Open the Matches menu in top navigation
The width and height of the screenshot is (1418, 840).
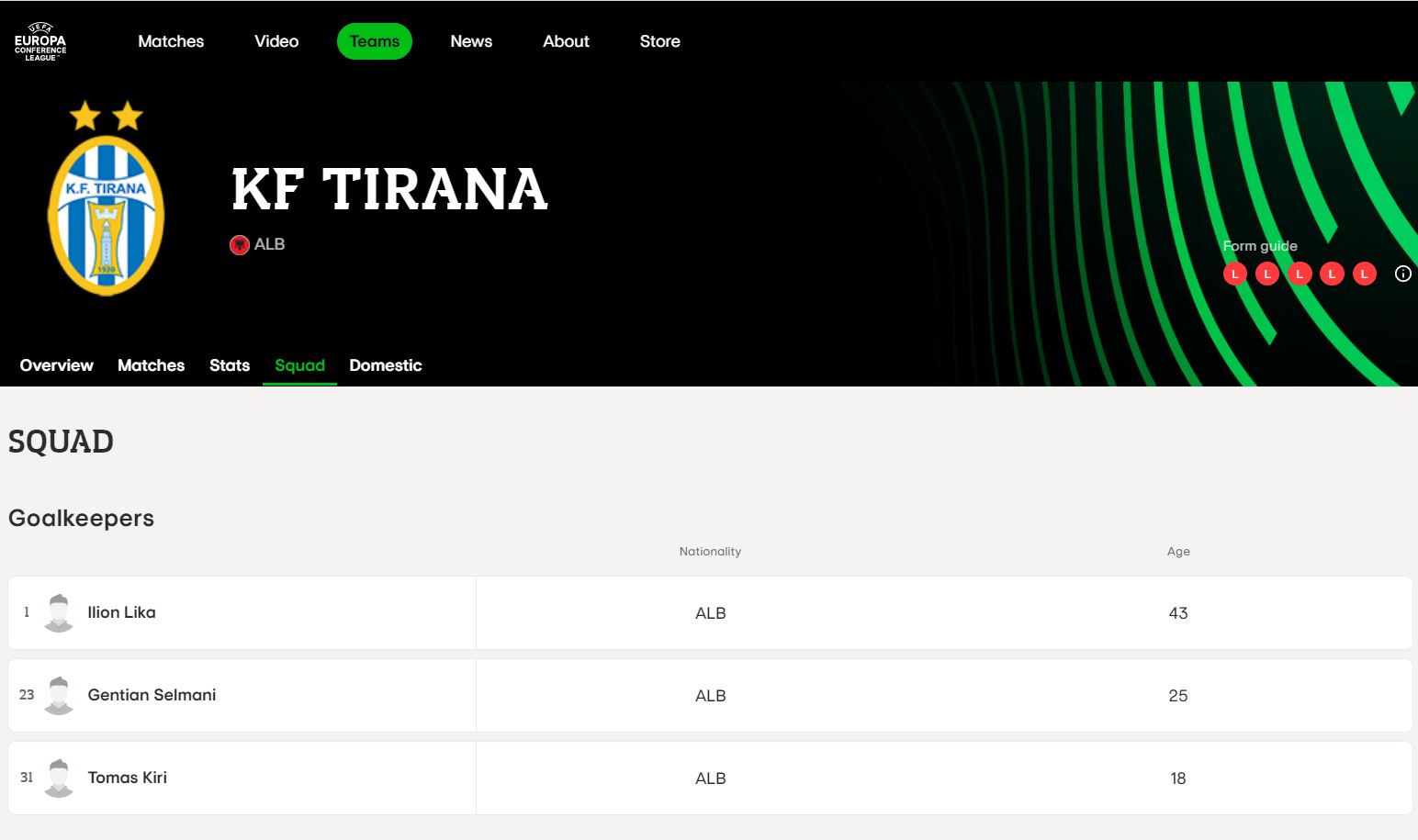171,41
